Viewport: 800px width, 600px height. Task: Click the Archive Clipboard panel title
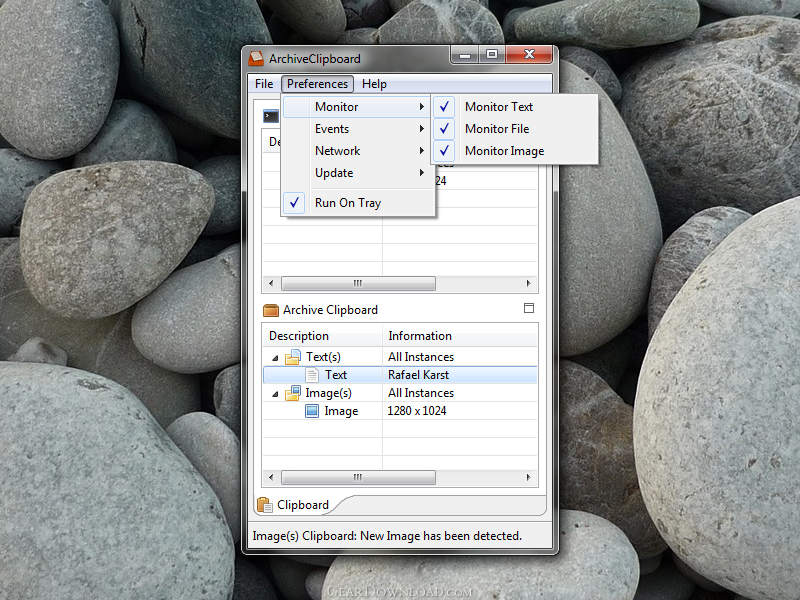pos(330,310)
